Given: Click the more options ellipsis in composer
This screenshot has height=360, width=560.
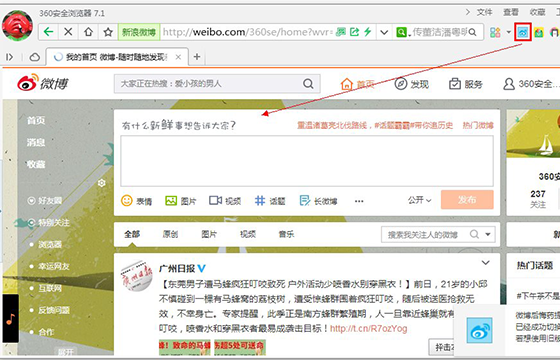Looking at the screenshot, I should tap(359, 201).
